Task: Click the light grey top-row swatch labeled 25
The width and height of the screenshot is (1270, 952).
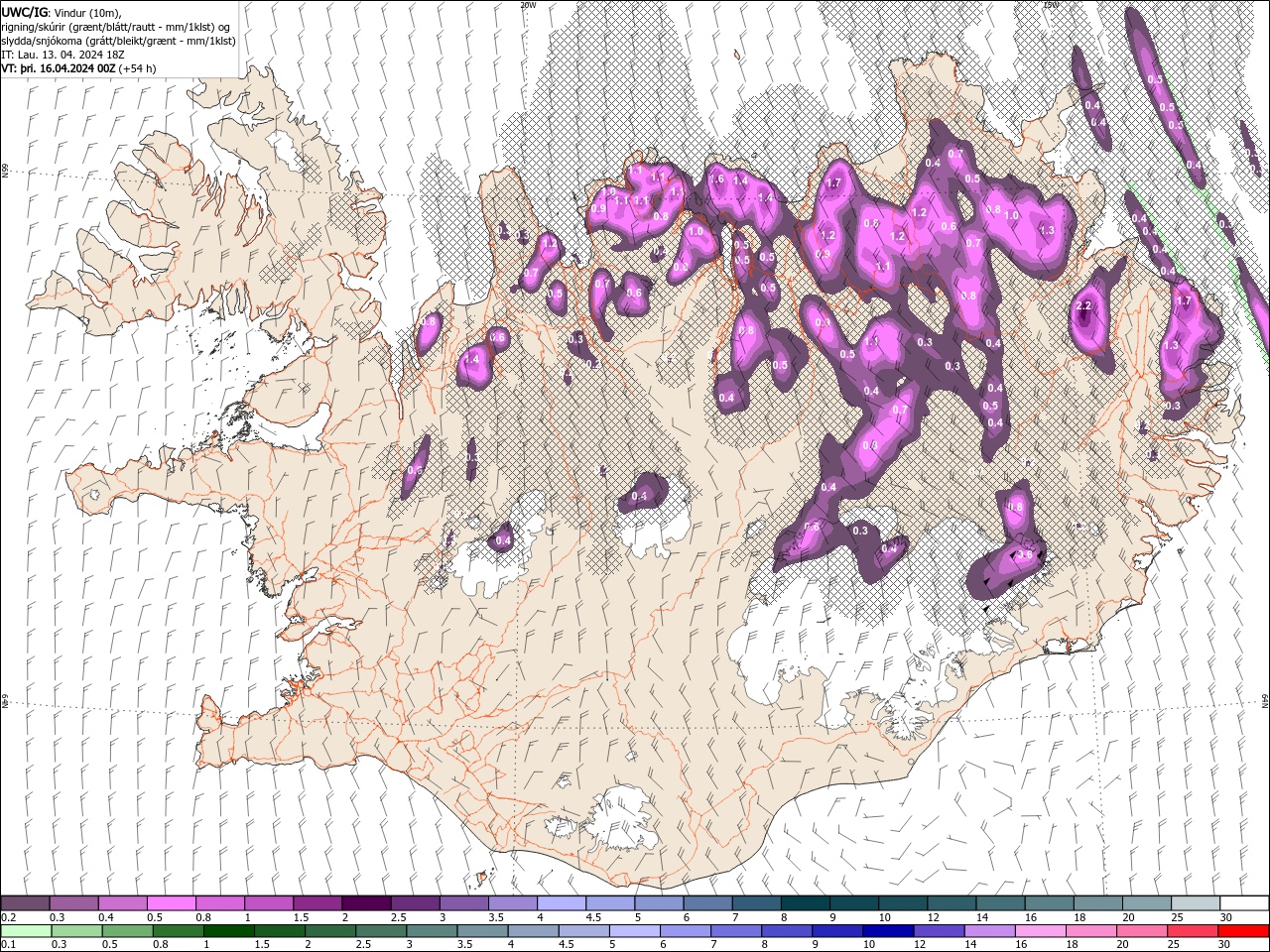Action: point(1196,903)
